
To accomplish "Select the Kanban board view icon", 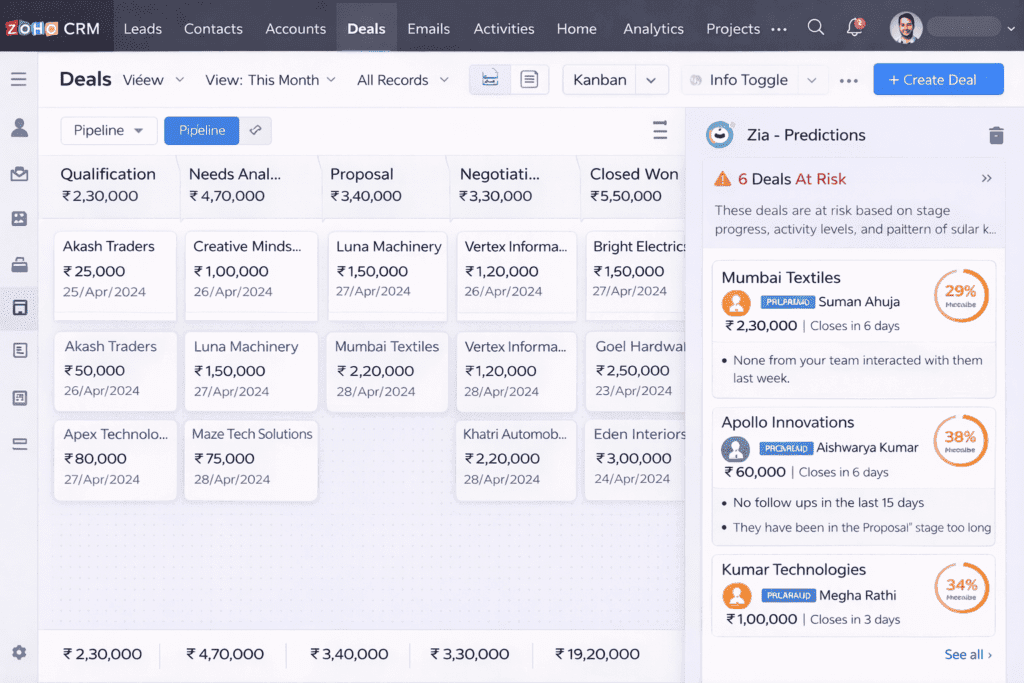I will pyautogui.click(x=489, y=78).
